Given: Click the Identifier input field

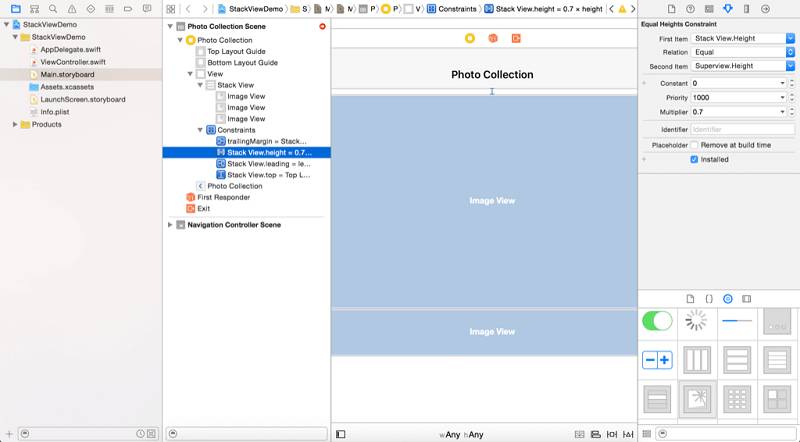Looking at the screenshot, I should click(742, 130).
